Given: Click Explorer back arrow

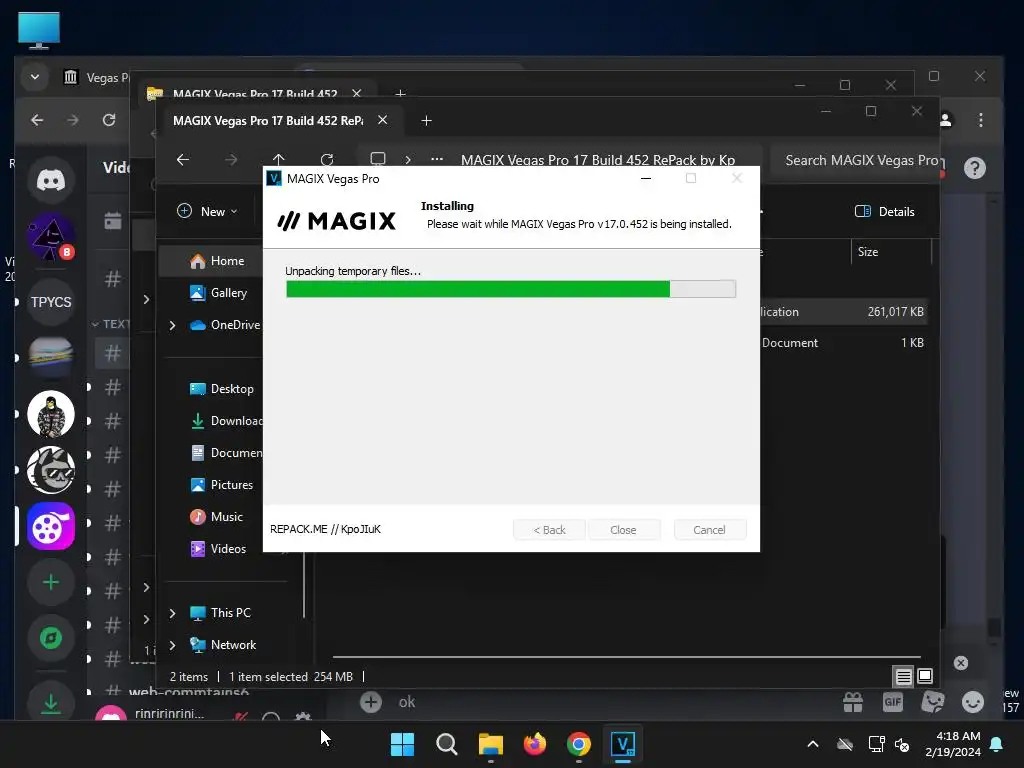Looking at the screenshot, I should pos(183,159).
